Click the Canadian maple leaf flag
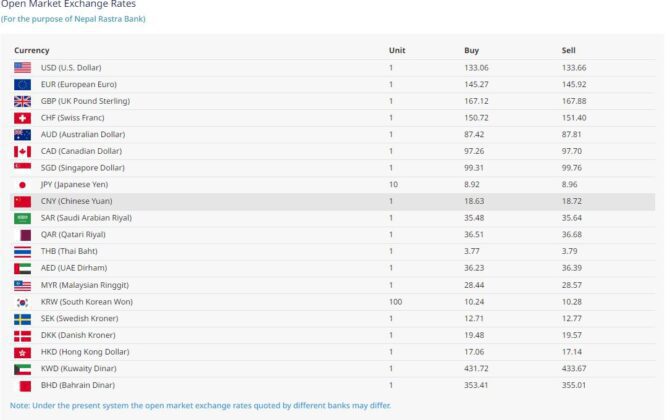The image size is (670, 420). pos(22,151)
